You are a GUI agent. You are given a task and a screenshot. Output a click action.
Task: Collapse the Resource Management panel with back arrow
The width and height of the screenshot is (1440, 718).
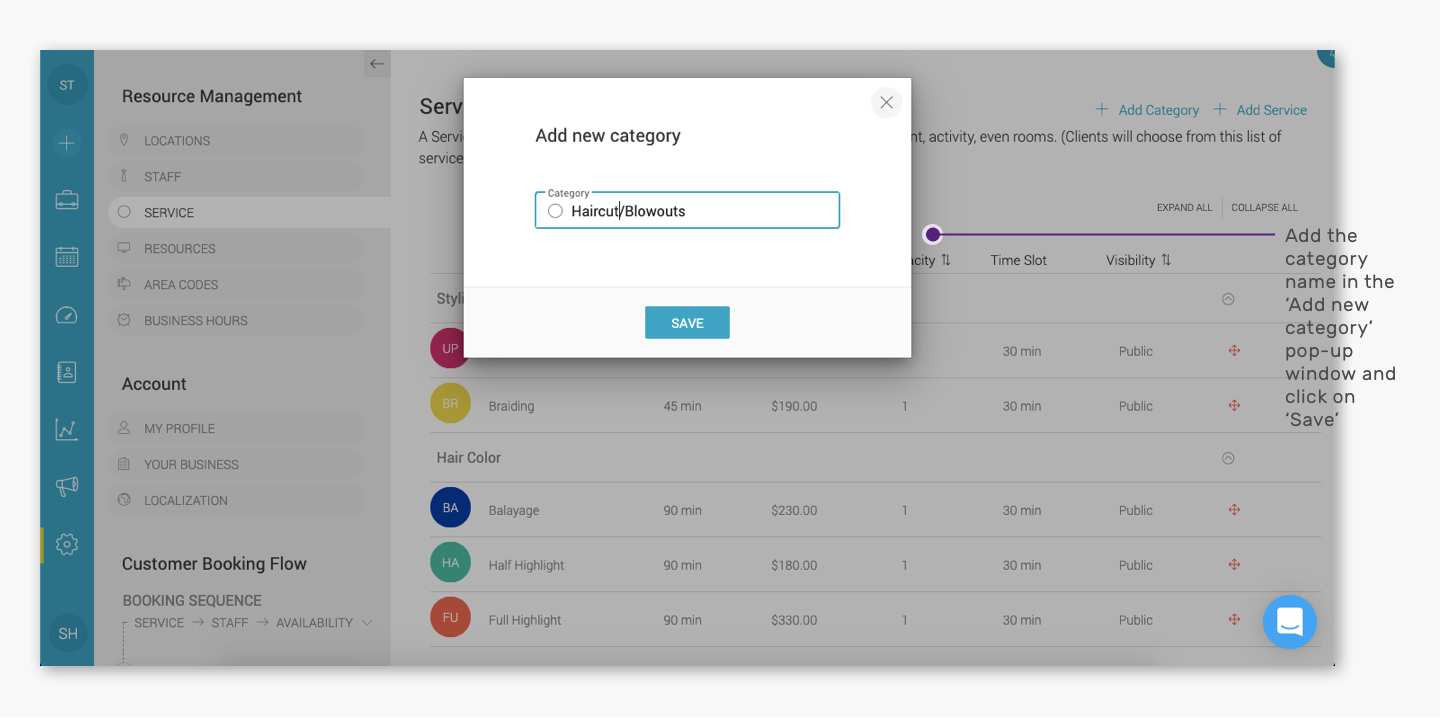pos(376,64)
